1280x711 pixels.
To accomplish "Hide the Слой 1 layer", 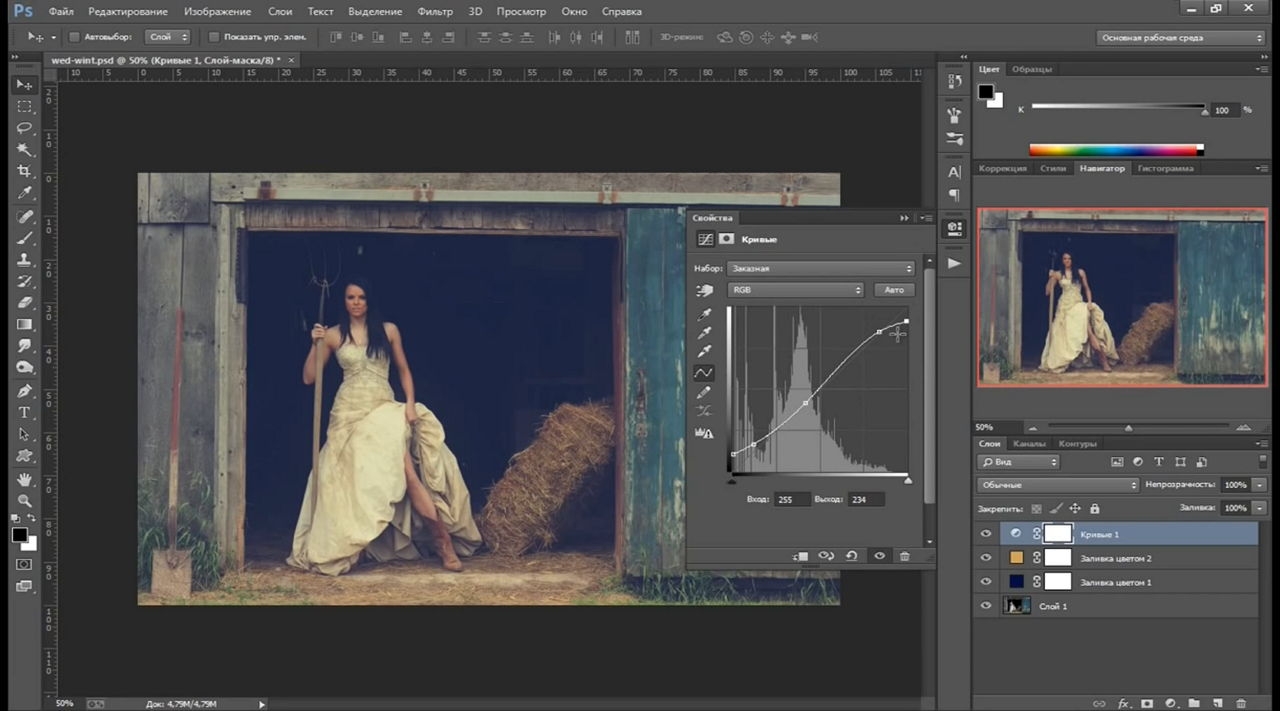I will (987, 606).
